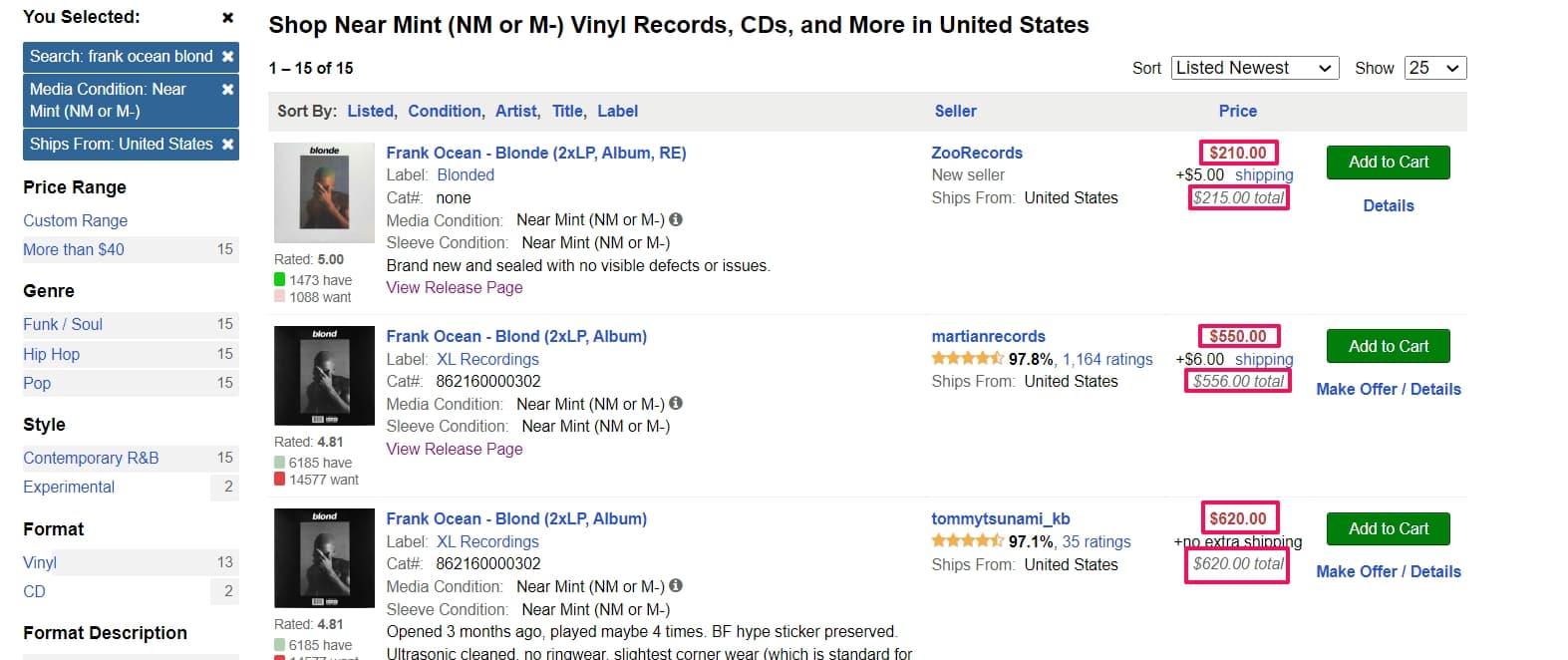Open the 'Show 25' results dropdown
The width and height of the screenshot is (1568, 660).
[1434, 68]
